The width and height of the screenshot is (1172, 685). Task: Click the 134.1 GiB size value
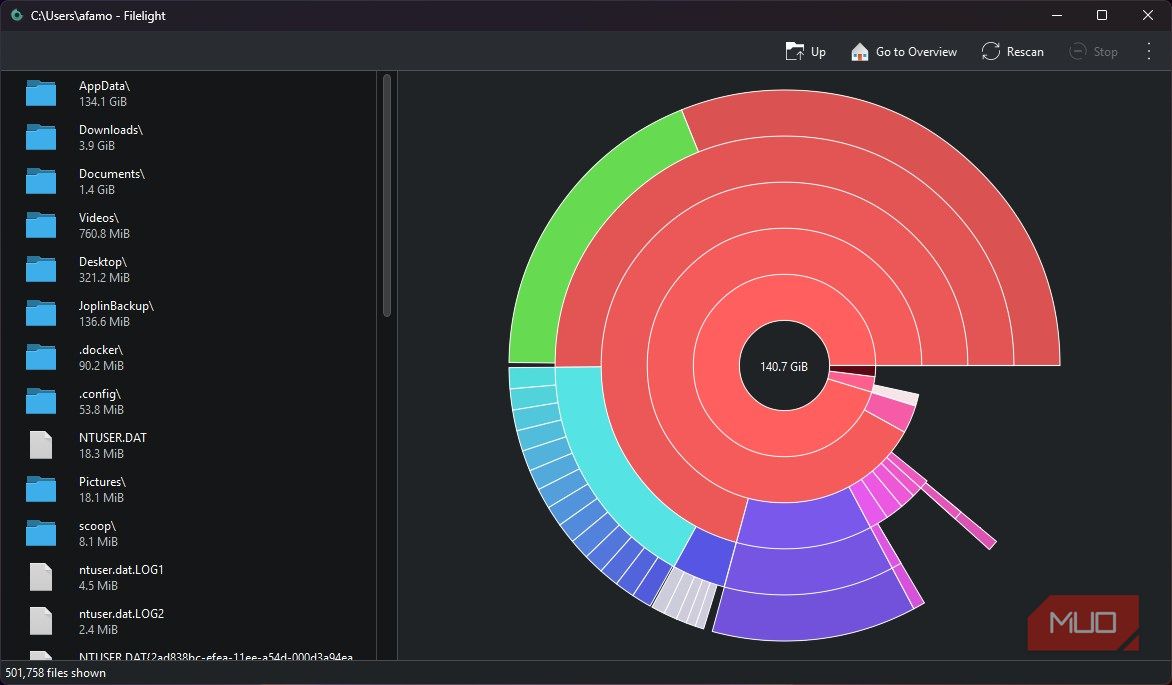pos(102,102)
